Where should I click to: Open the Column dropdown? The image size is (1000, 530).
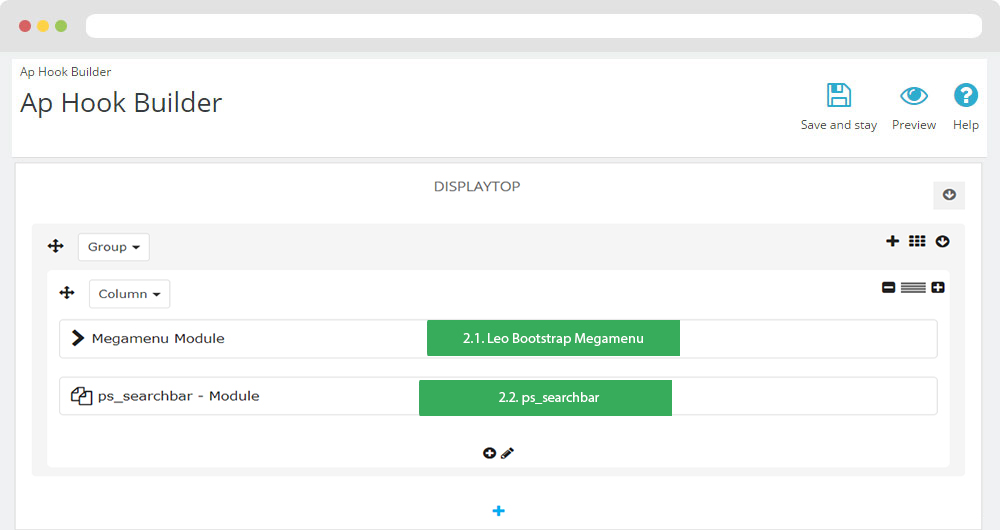(129, 294)
